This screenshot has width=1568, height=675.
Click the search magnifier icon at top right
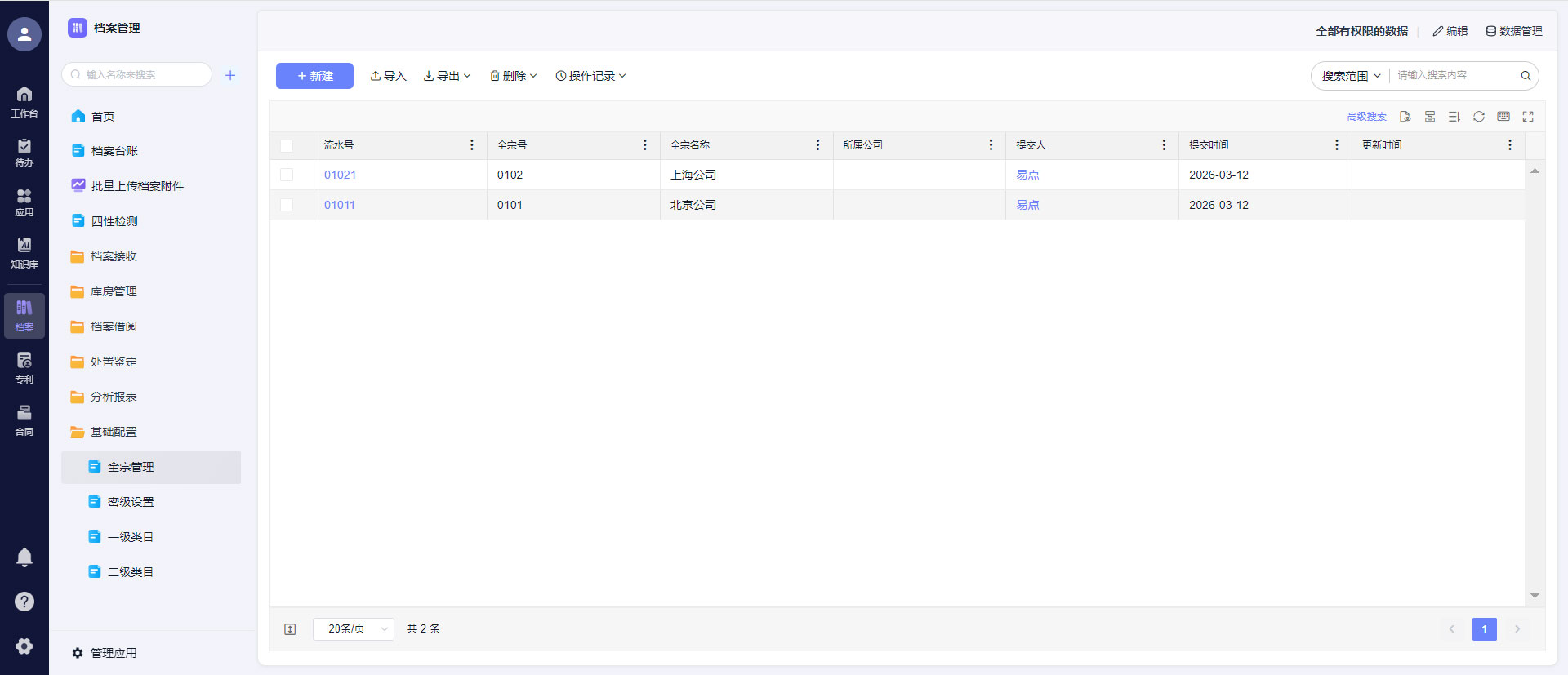coord(1525,76)
